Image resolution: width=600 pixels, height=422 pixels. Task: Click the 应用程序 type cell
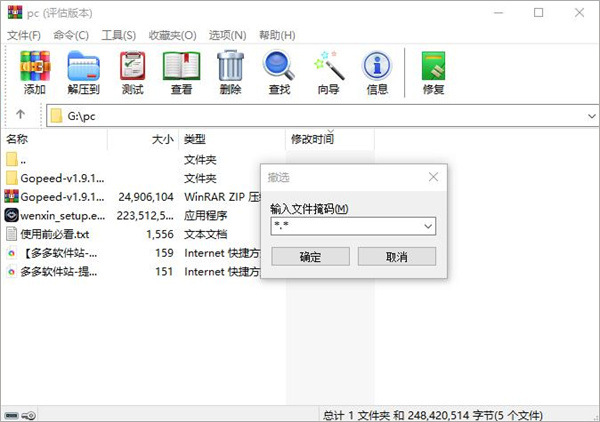click(205, 216)
